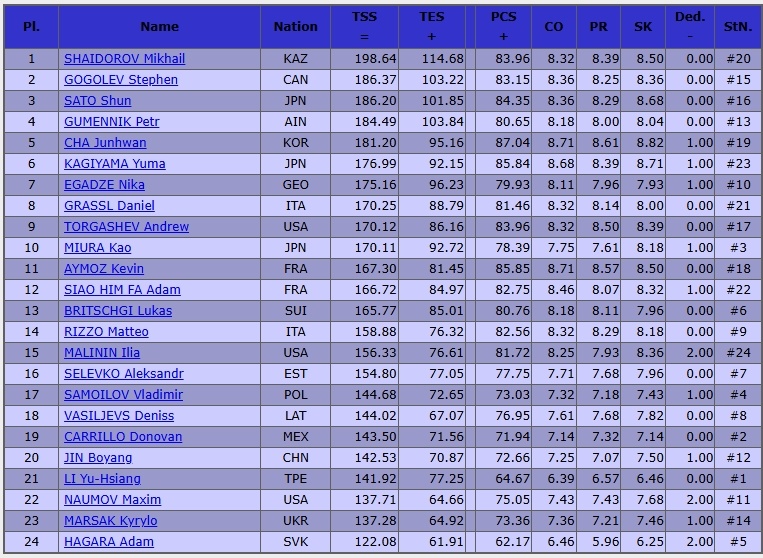Viewport: 763px width, 558px height.
Task: Open GRASSL Daniel link
Action: tap(109, 206)
